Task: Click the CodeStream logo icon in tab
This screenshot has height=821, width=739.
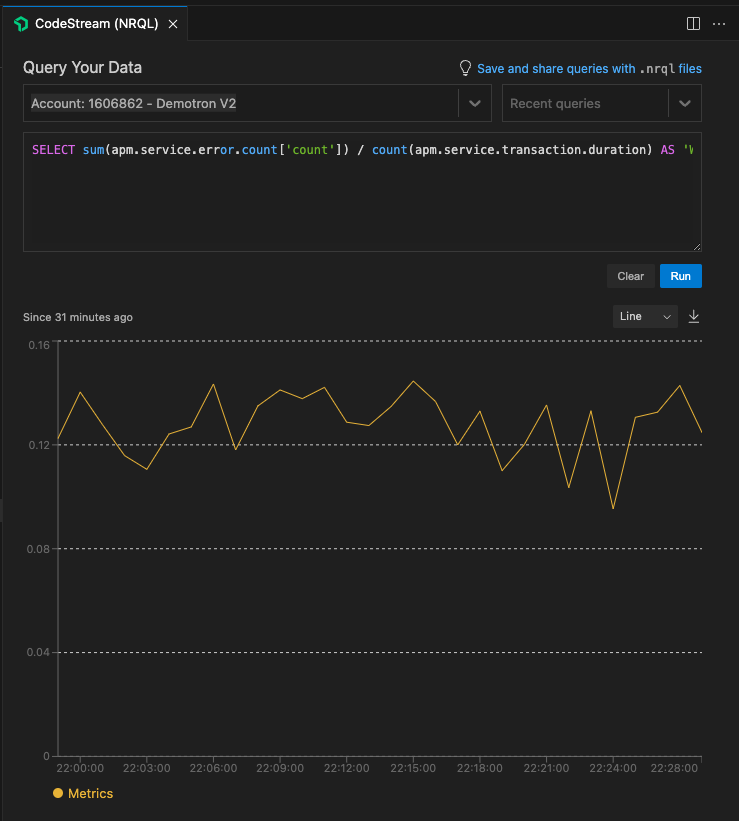Action: click(x=21, y=24)
